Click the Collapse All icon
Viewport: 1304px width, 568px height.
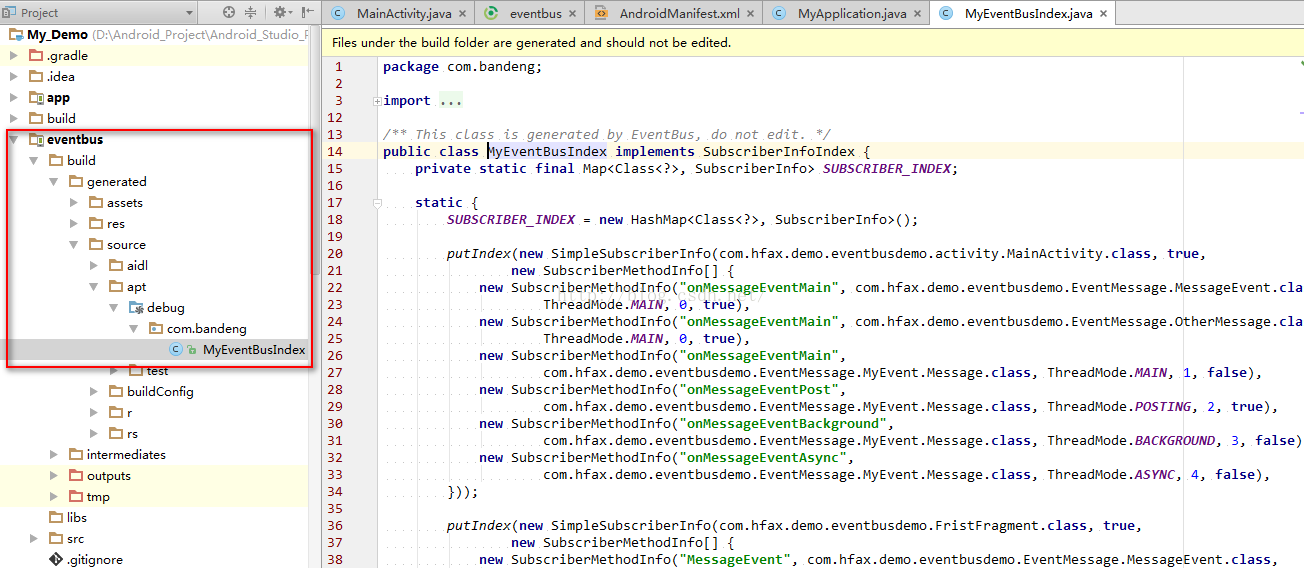tap(250, 13)
